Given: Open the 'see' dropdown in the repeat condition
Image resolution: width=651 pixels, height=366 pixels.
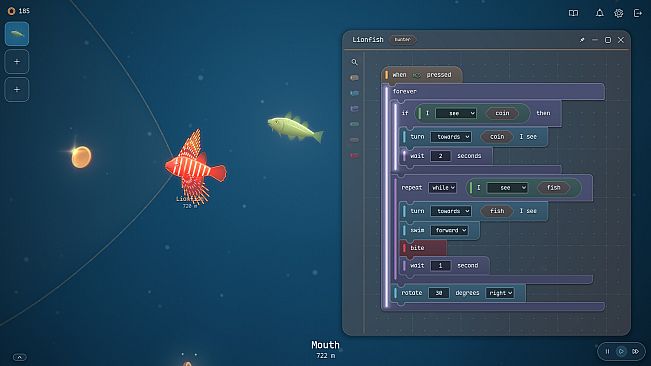Looking at the screenshot, I should click(507, 188).
